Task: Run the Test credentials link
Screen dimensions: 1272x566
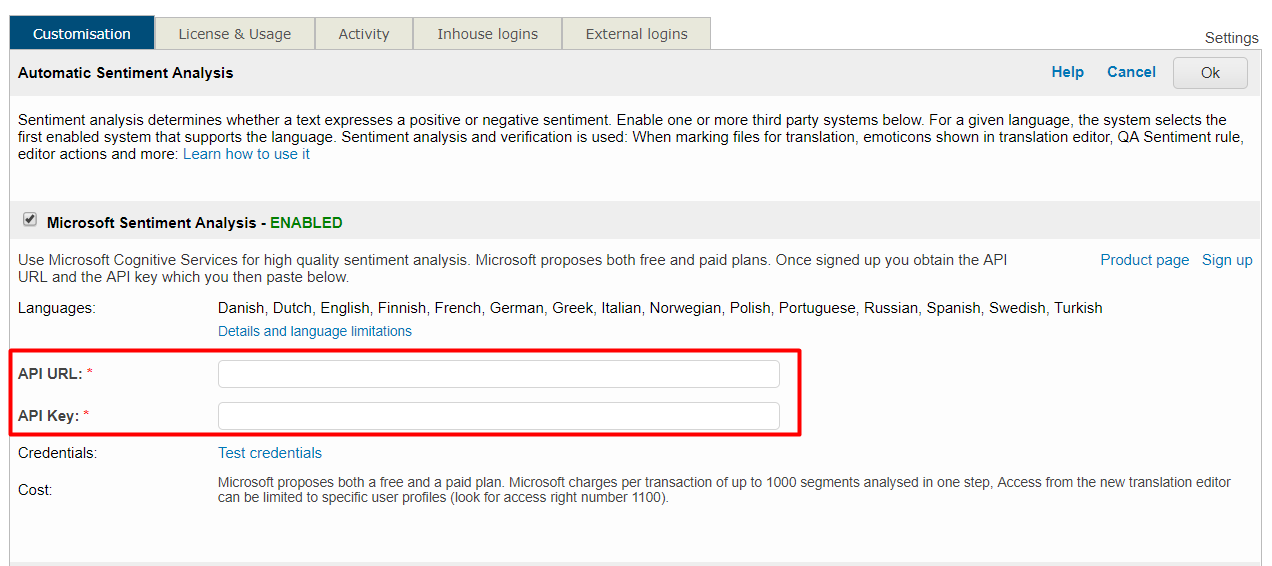Action: pos(270,453)
